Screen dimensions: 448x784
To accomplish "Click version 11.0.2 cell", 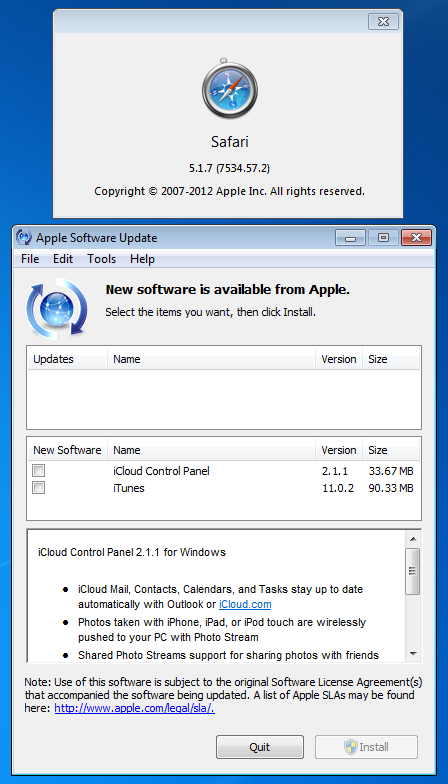I will point(338,488).
